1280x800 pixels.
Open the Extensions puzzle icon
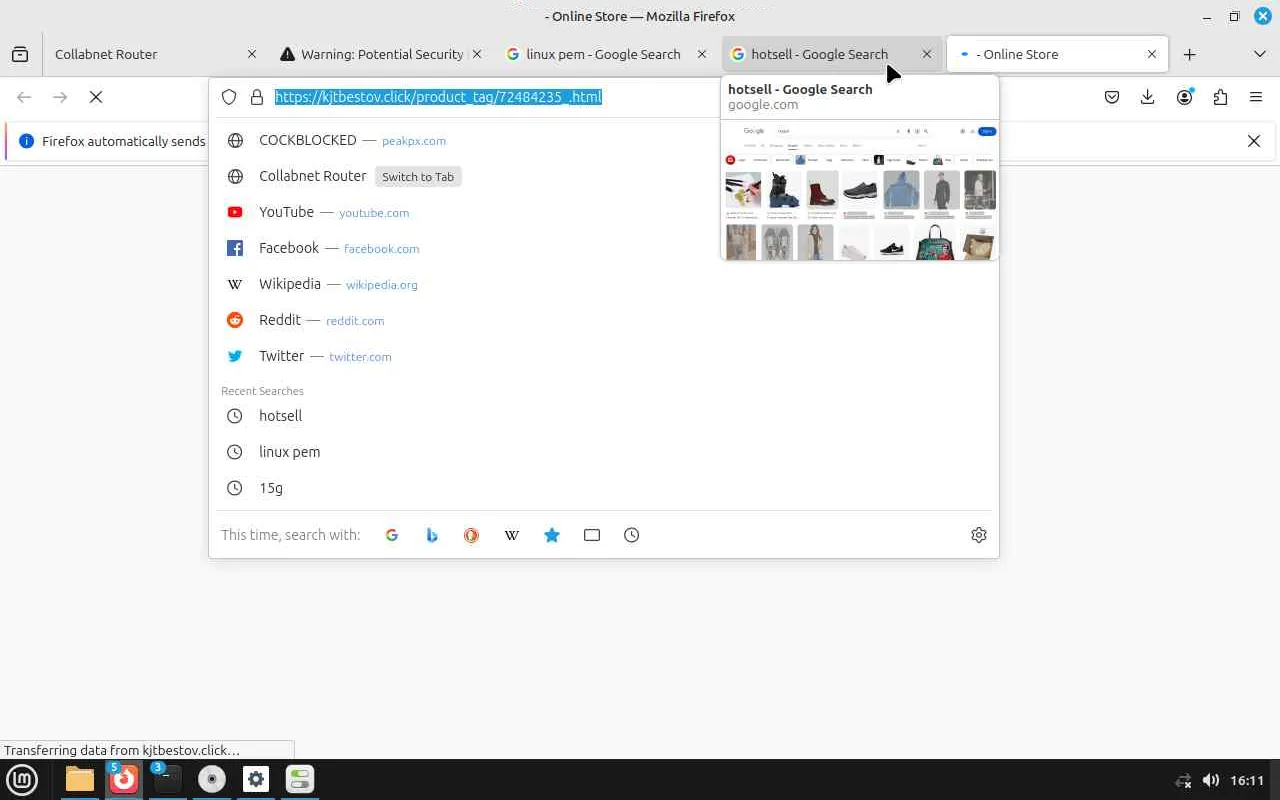(1220, 97)
